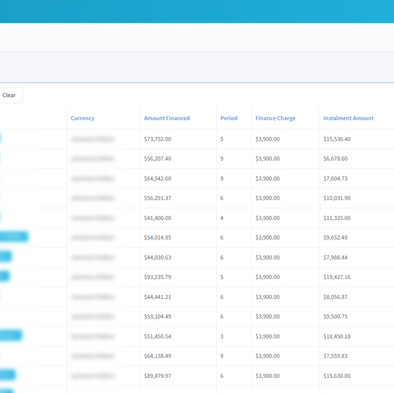Image resolution: width=394 pixels, height=393 pixels.
Task: Click instalment amount $7,604.73
Action: tap(335, 179)
